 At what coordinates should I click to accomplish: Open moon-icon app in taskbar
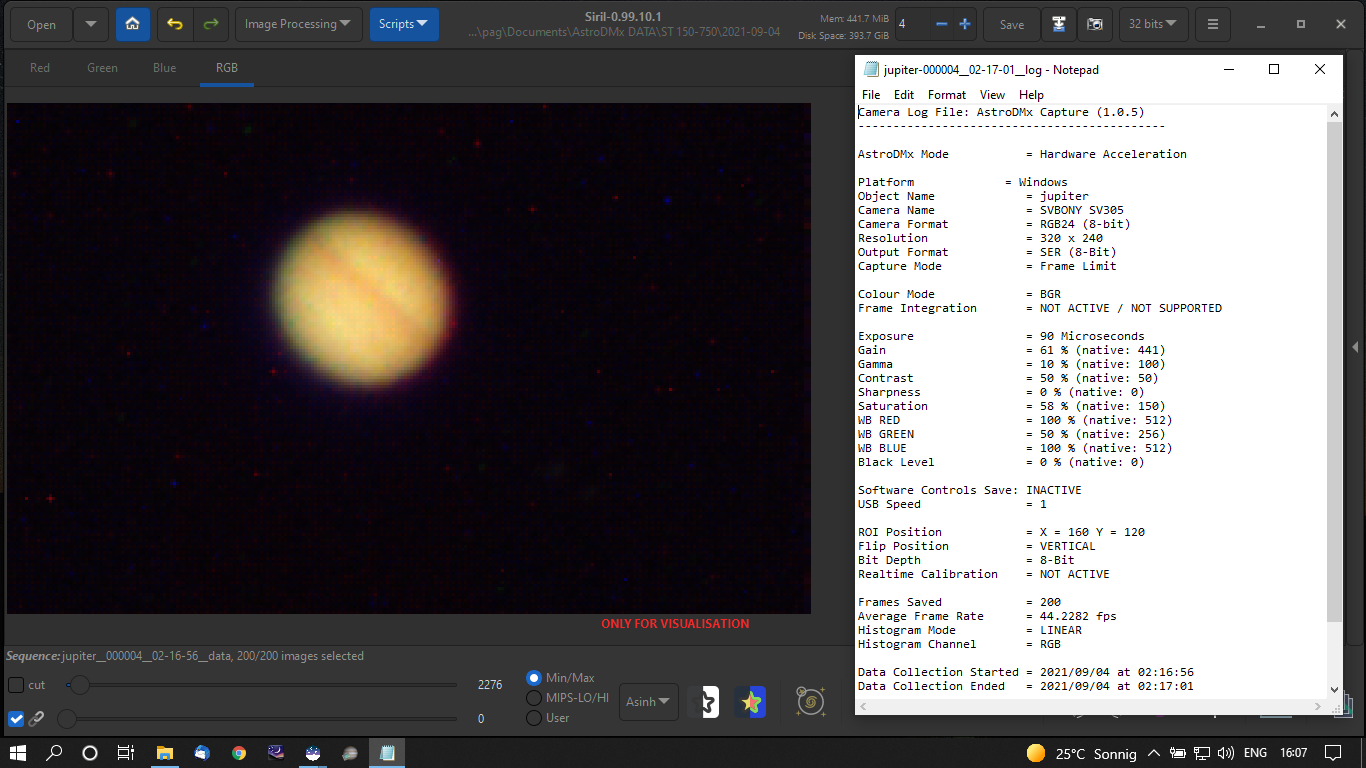276,753
